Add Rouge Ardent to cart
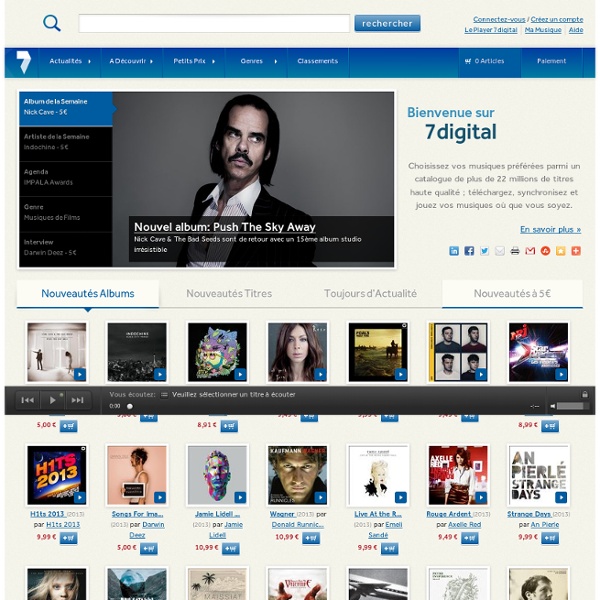 (x=470, y=538)
